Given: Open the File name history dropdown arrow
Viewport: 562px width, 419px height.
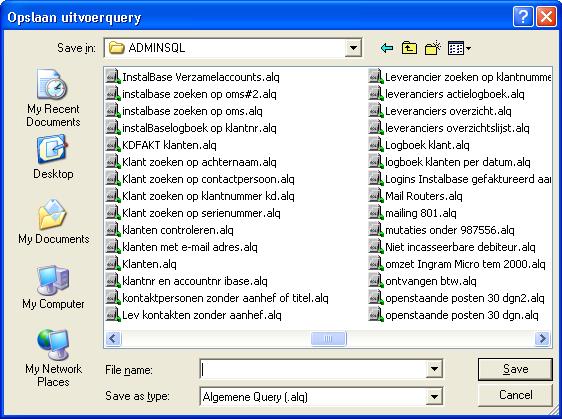Looking at the screenshot, I should 434,369.
